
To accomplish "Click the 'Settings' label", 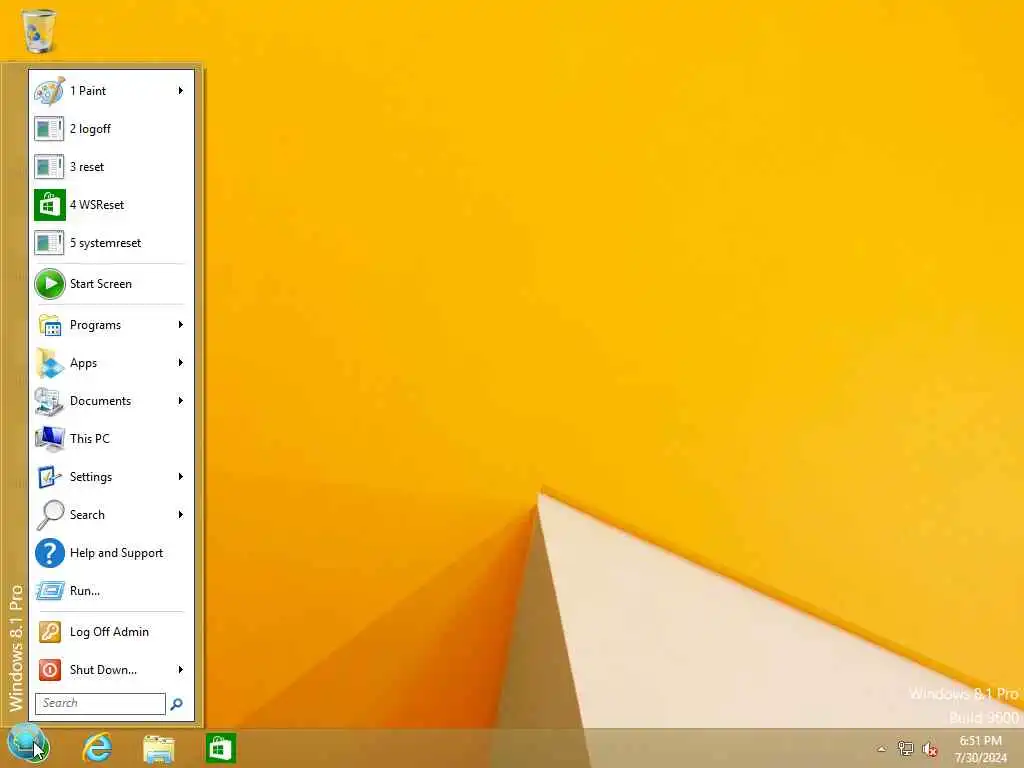I will click(91, 477).
